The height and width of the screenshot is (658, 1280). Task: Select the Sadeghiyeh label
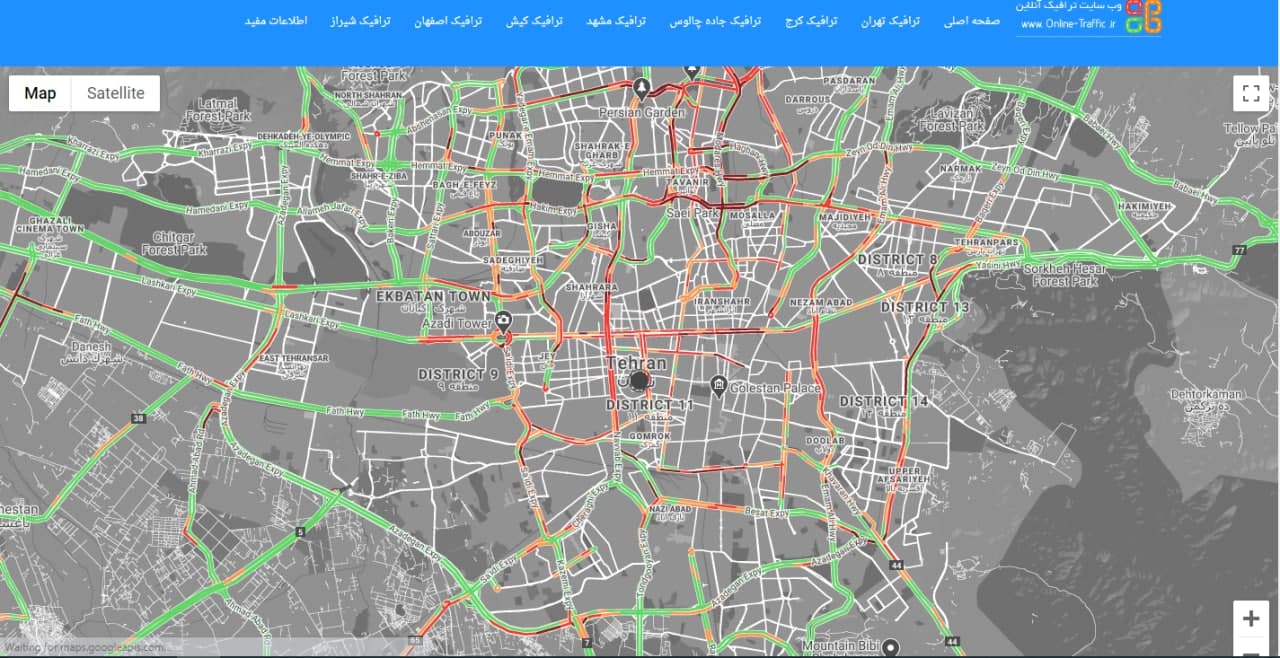click(x=513, y=259)
